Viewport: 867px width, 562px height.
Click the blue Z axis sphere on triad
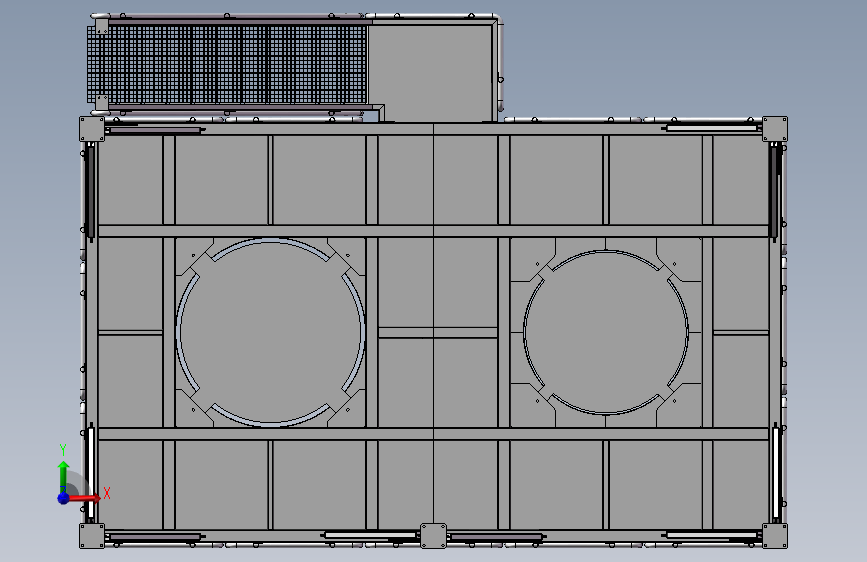tap(64, 498)
